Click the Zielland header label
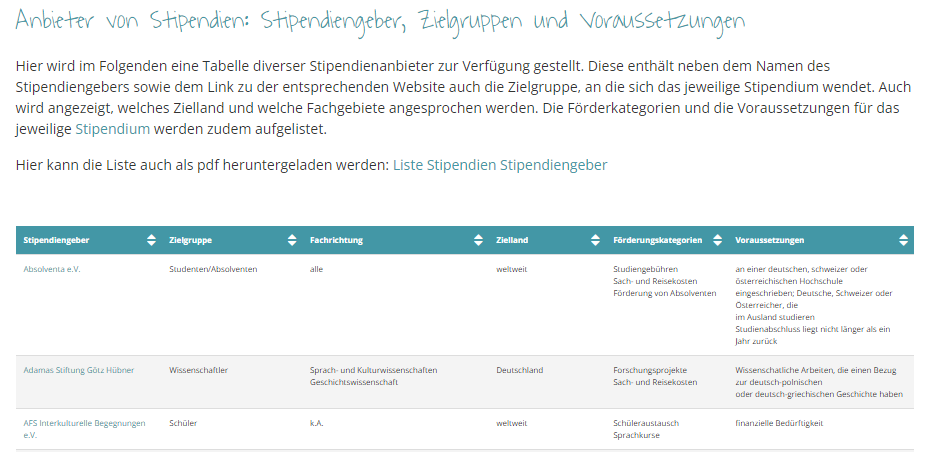Screen dimensions: 935x452 [x=512, y=240]
